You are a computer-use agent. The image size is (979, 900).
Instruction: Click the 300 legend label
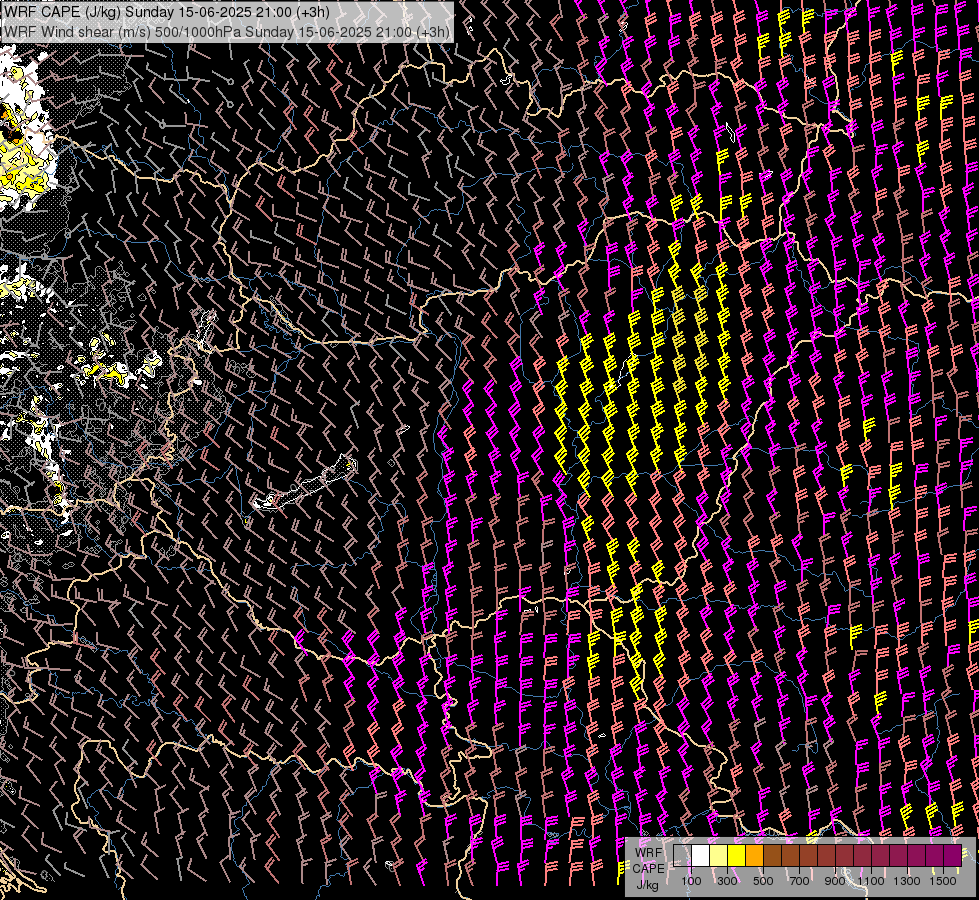(727, 881)
